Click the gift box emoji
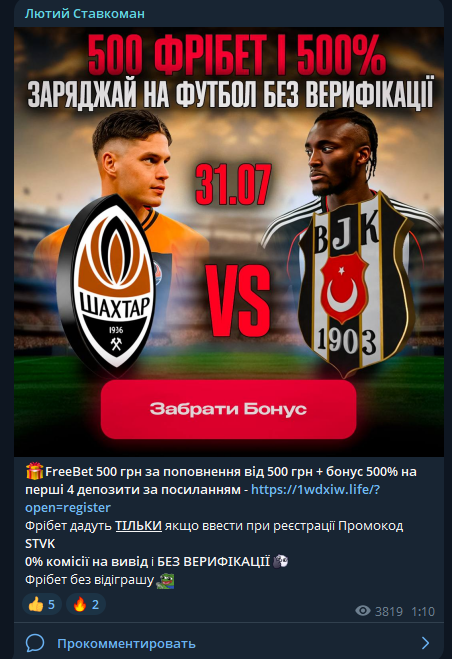 click(x=34, y=471)
